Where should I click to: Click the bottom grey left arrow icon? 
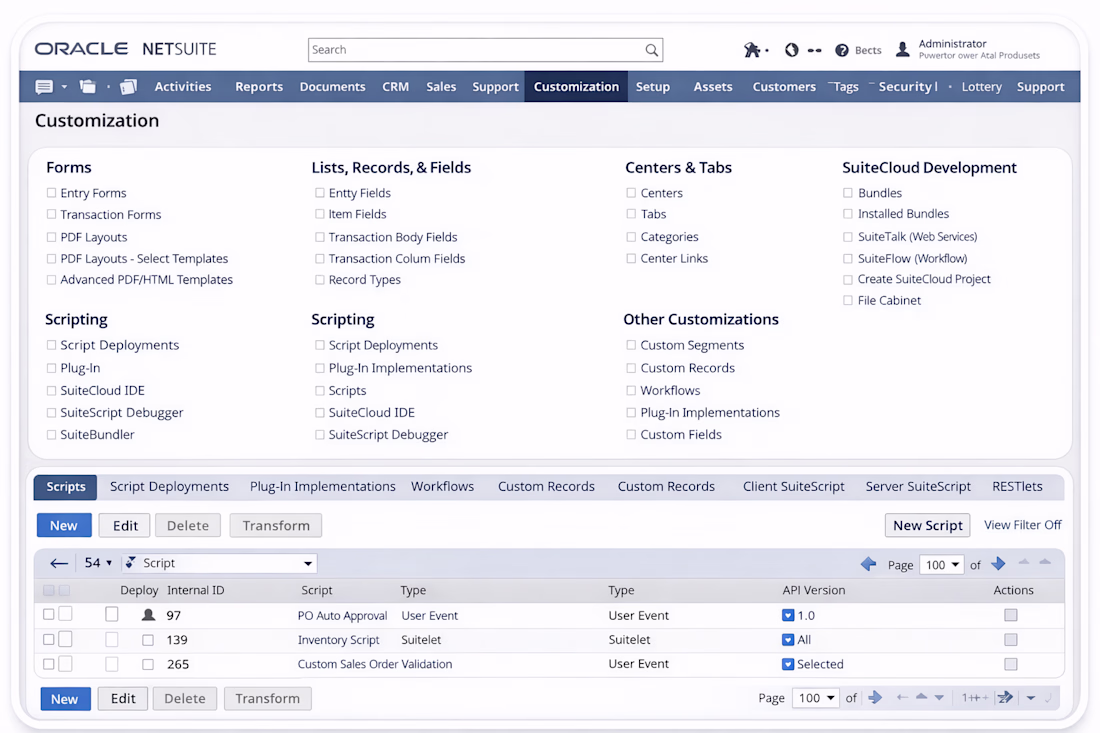coord(902,697)
